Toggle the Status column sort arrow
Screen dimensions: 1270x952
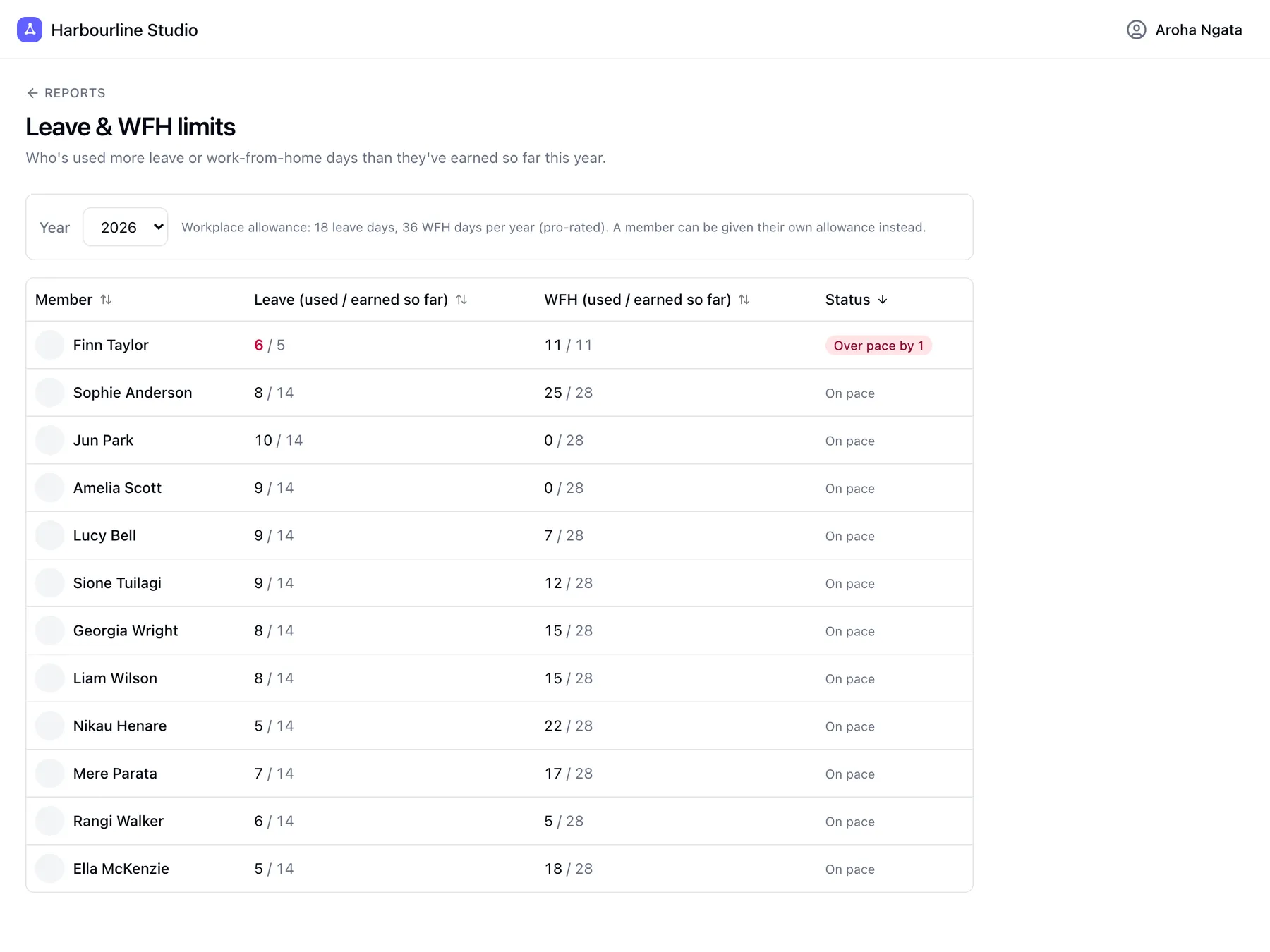coord(883,300)
